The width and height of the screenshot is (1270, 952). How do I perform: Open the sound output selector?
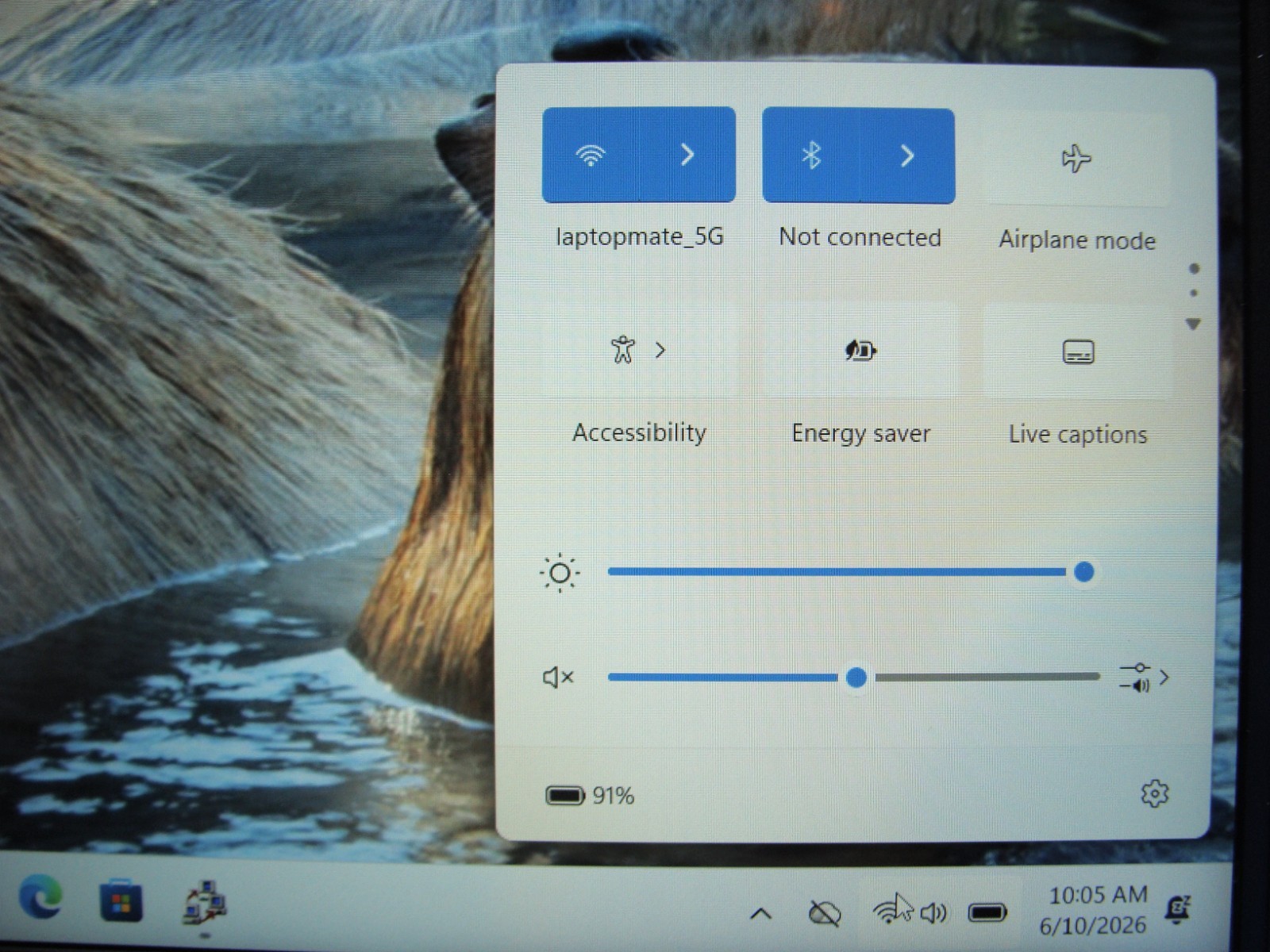tap(1144, 678)
